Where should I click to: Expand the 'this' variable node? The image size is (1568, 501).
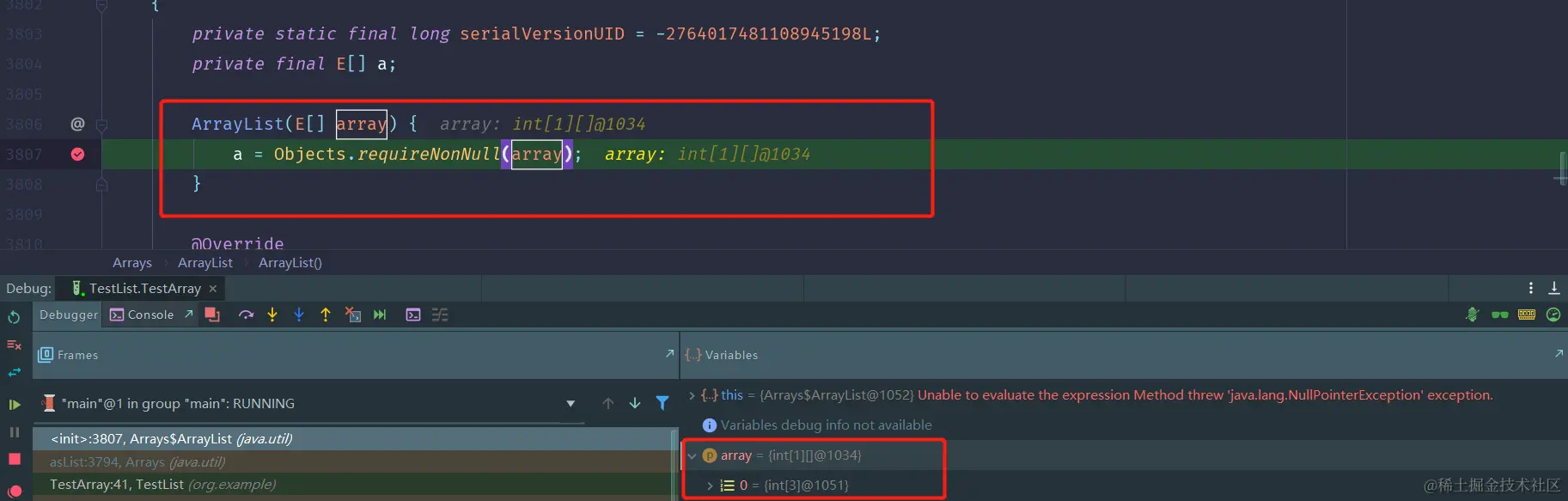(x=692, y=395)
